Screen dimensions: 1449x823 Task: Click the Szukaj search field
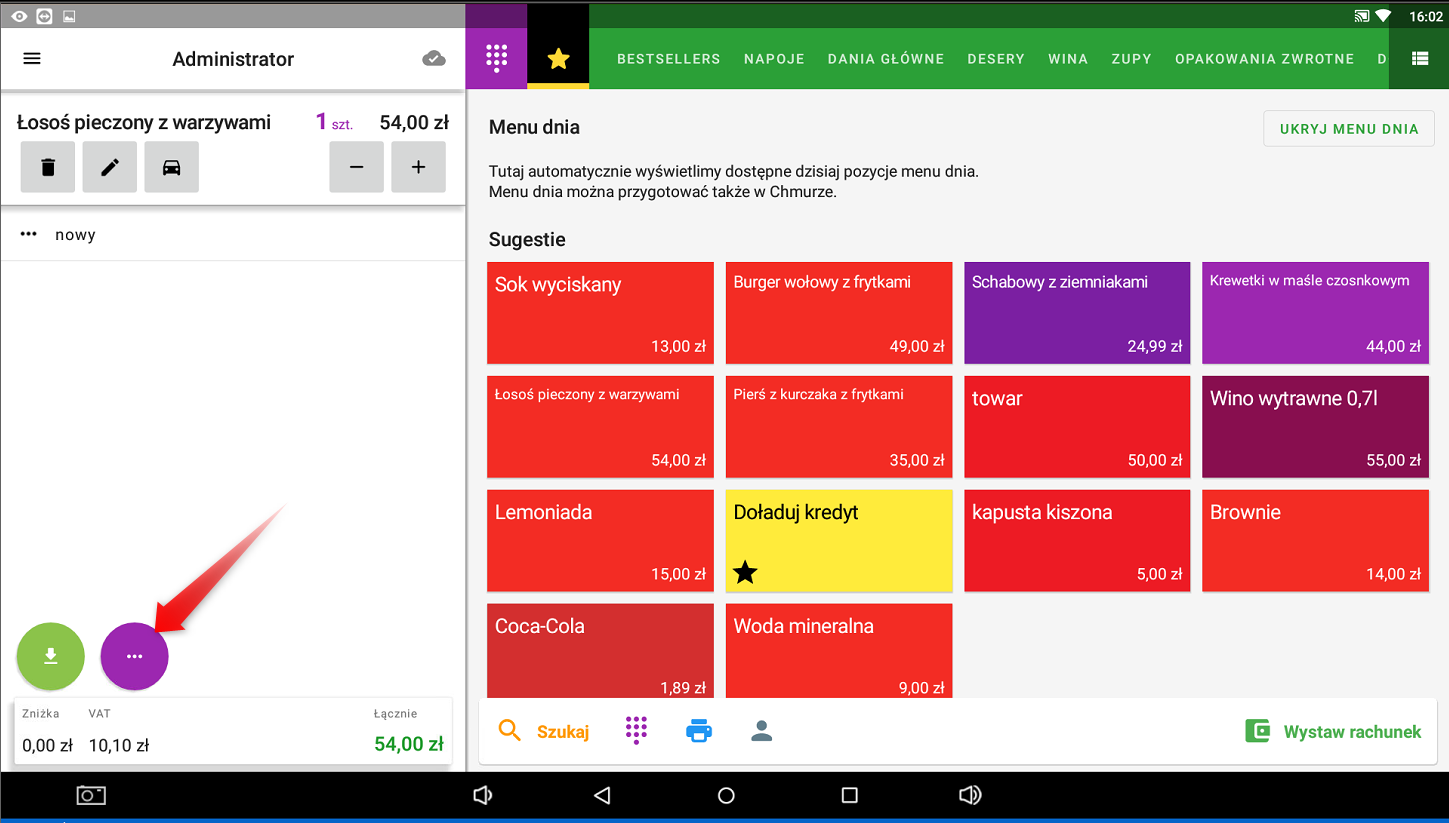click(545, 731)
